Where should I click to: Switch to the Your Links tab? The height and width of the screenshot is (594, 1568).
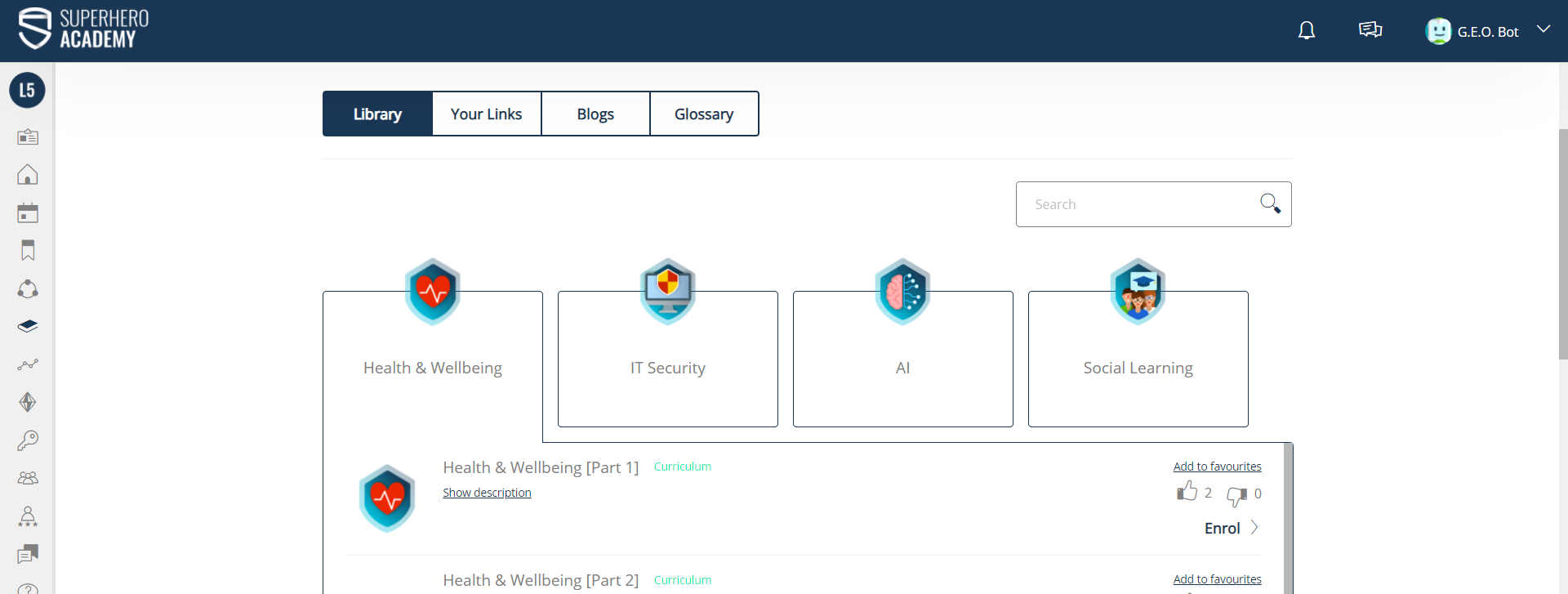(x=486, y=114)
